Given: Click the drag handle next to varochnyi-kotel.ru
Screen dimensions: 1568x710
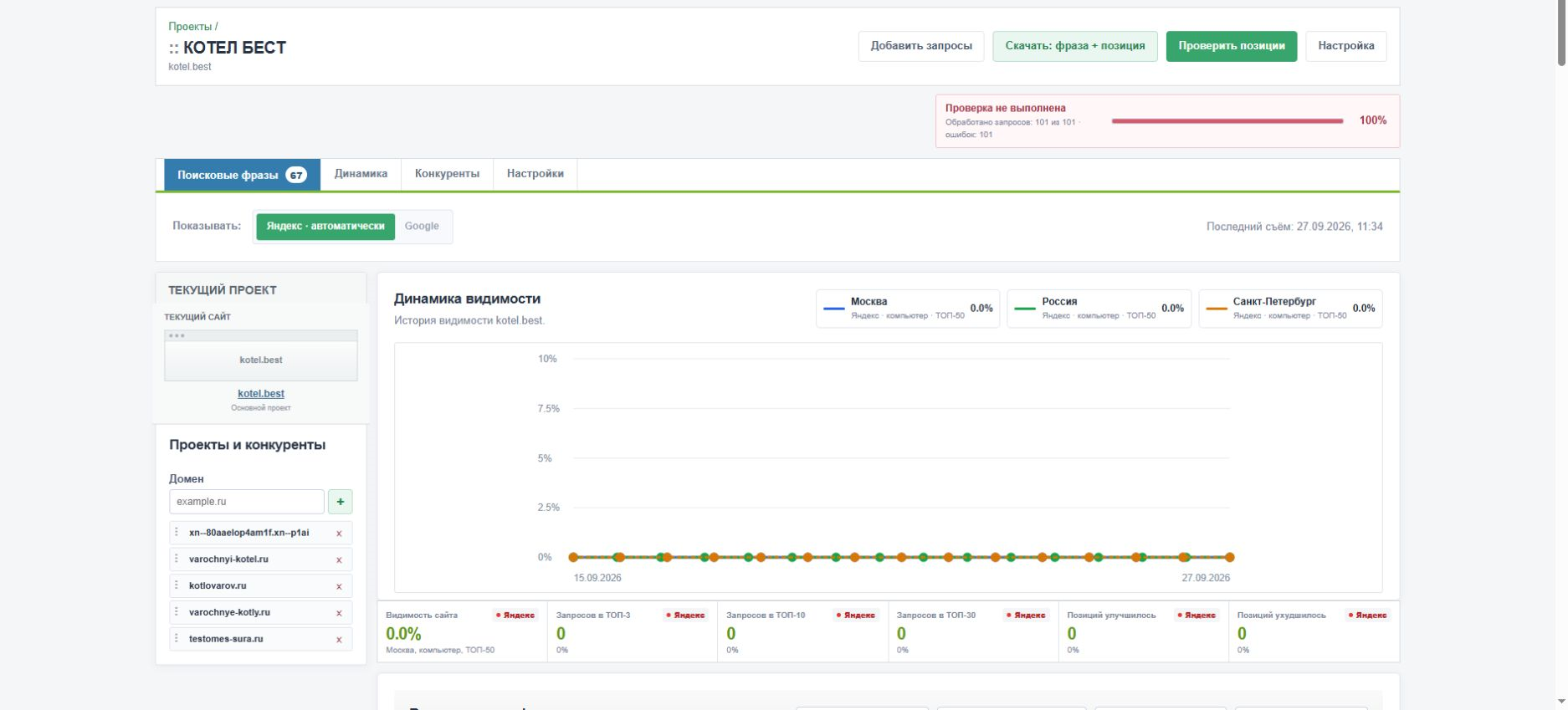Looking at the screenshot, I should point(177,559).
